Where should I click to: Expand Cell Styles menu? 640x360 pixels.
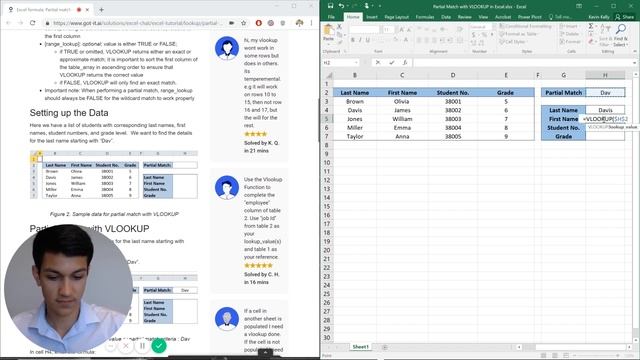[x=513, y=42]
